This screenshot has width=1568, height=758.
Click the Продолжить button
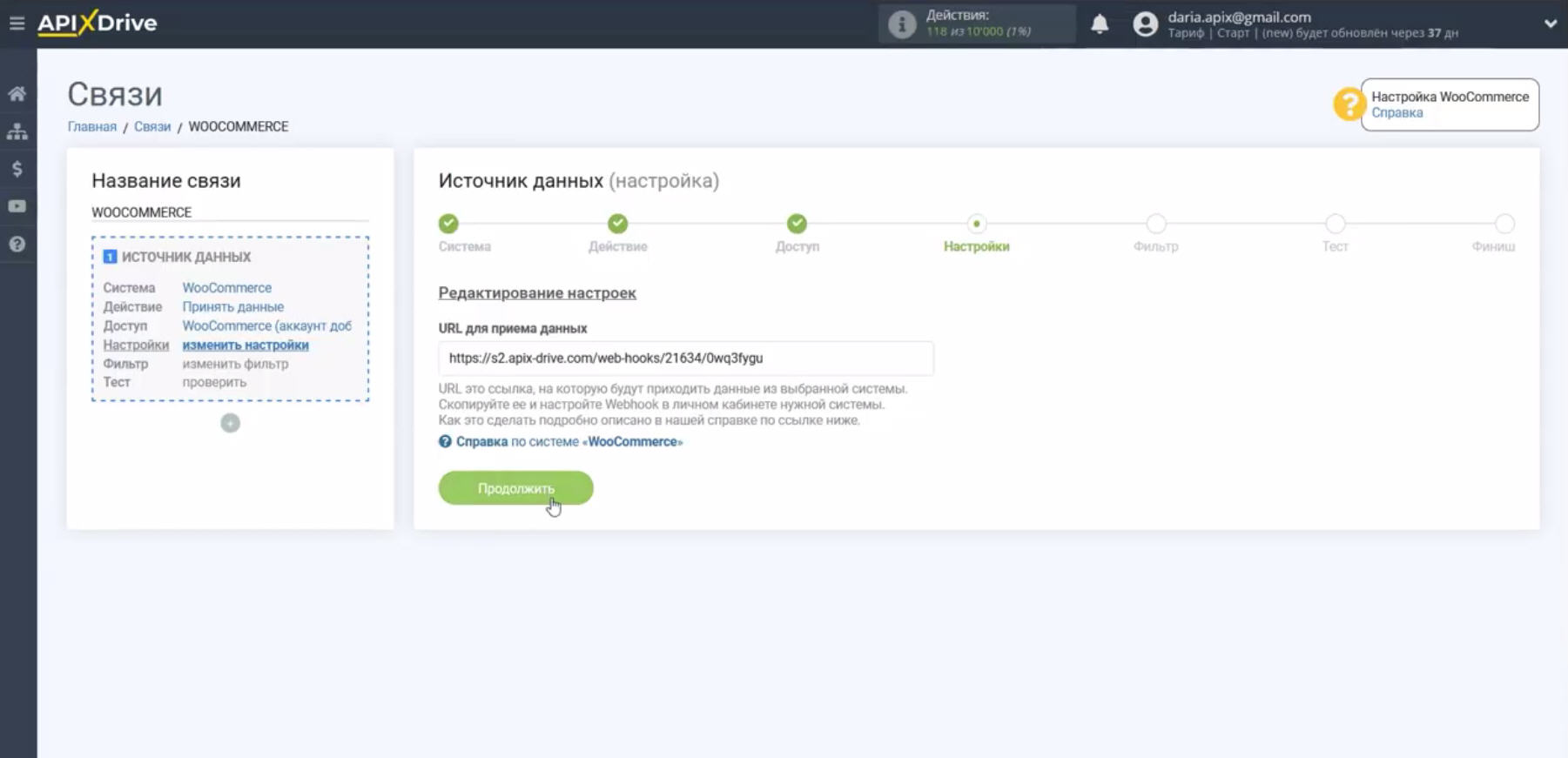515,488
